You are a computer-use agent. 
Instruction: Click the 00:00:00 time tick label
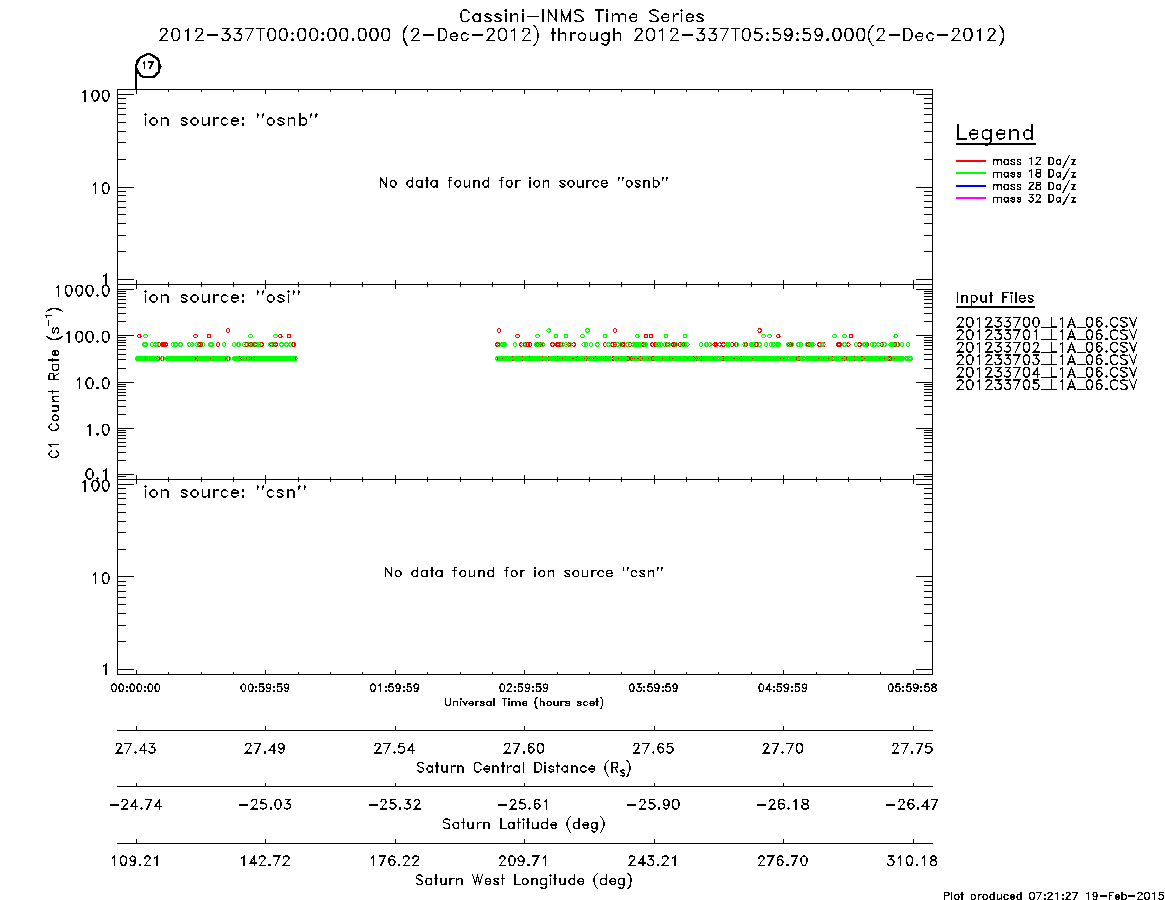135,688
